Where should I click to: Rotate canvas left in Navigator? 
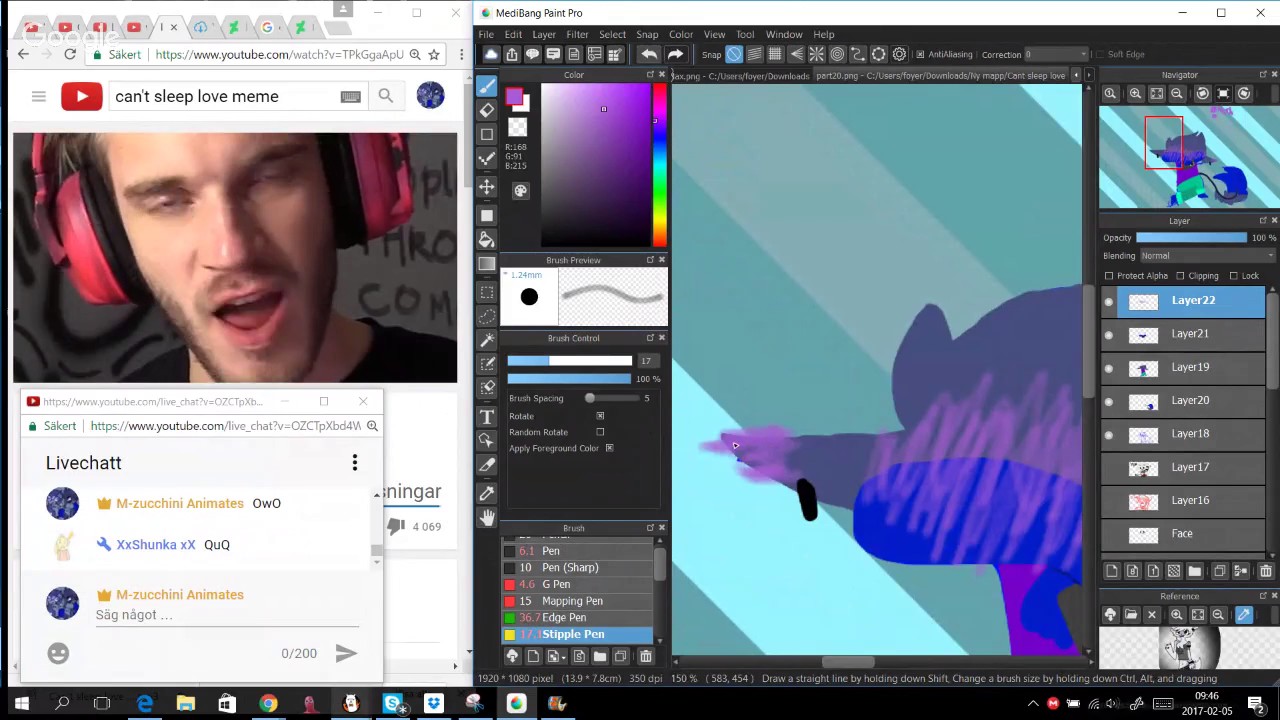[1202, 93]
